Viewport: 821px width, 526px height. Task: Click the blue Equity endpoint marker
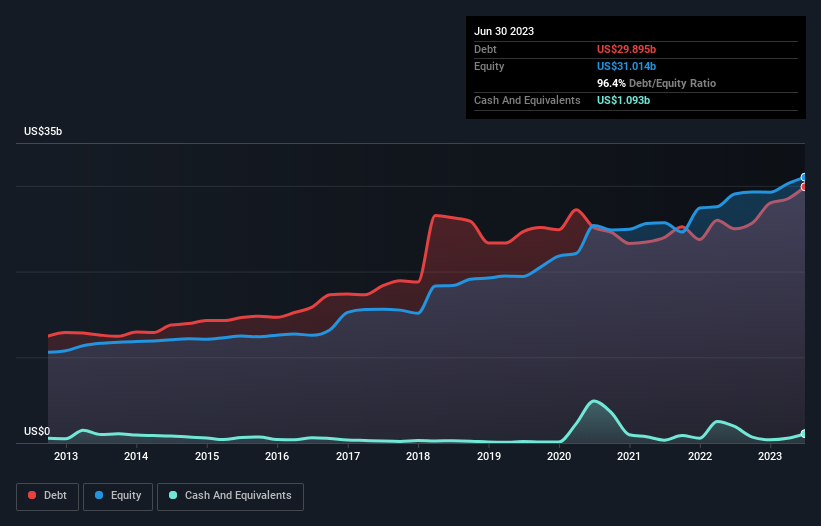(804, 177)
